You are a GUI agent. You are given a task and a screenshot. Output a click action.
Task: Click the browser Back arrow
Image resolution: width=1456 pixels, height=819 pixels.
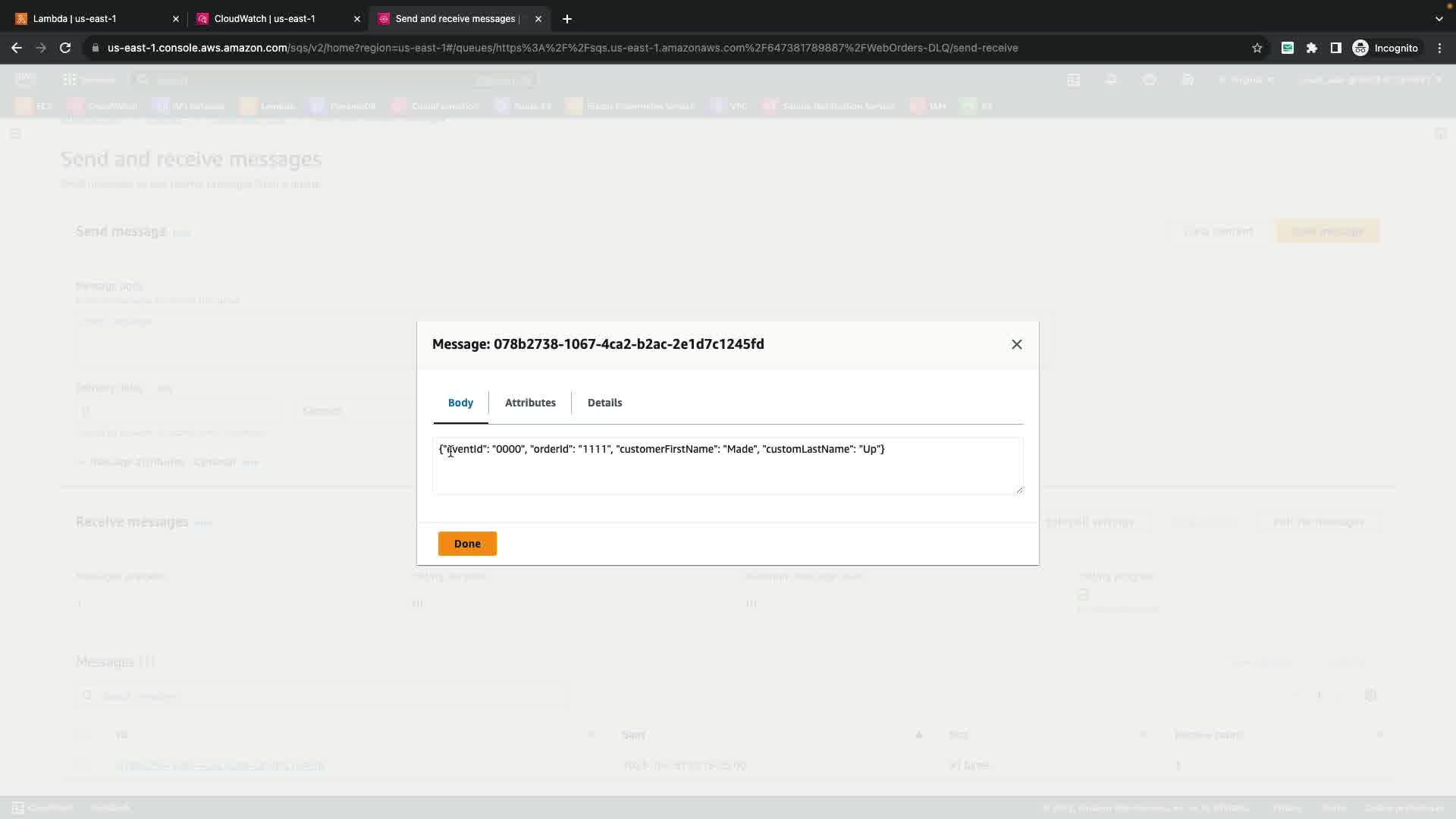(x=17, y=48)
